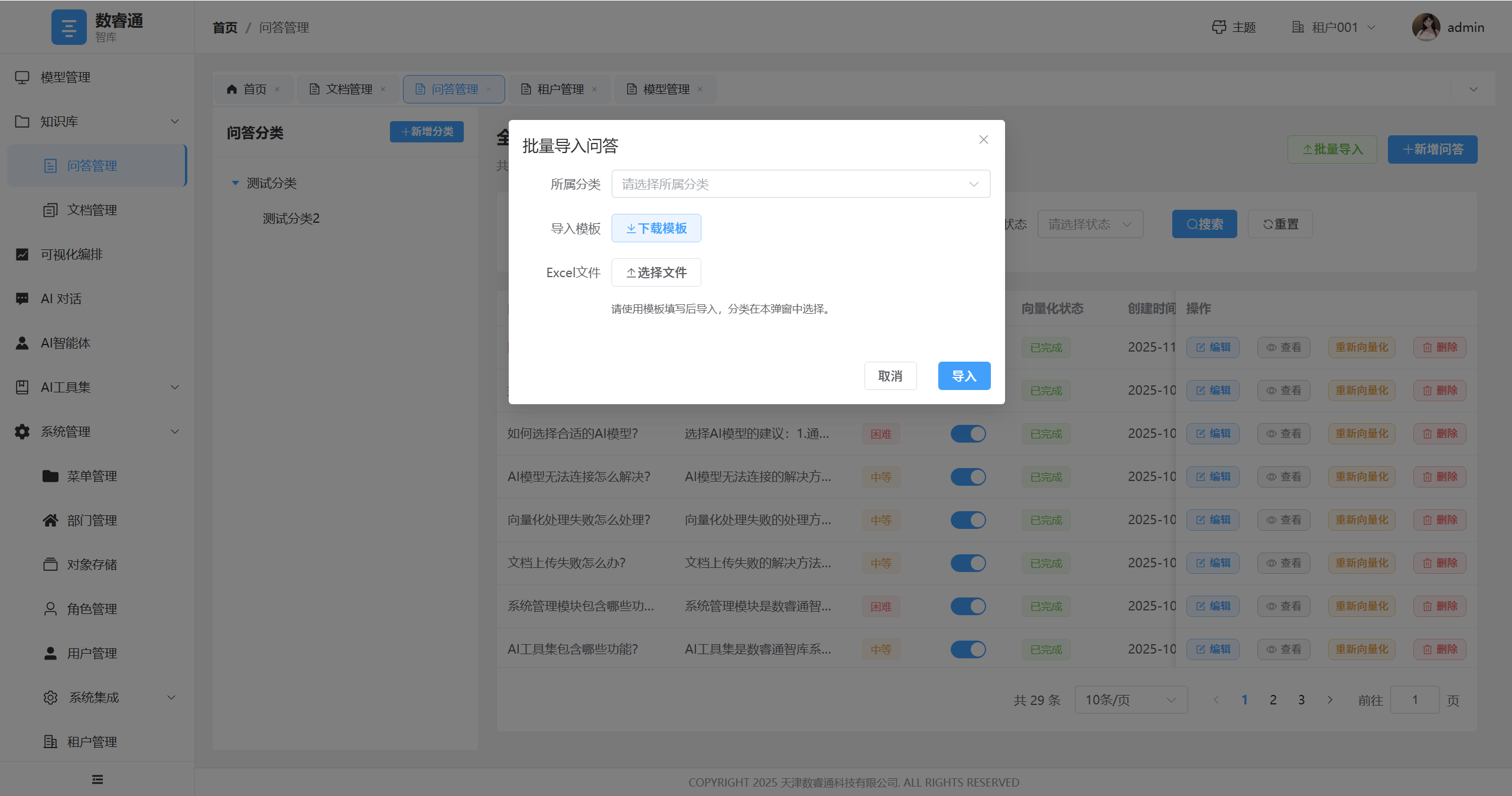Expand the AI工具集 sidebar menu
Viewport: 1512px width, 796px height.
(x=97, y=388)
